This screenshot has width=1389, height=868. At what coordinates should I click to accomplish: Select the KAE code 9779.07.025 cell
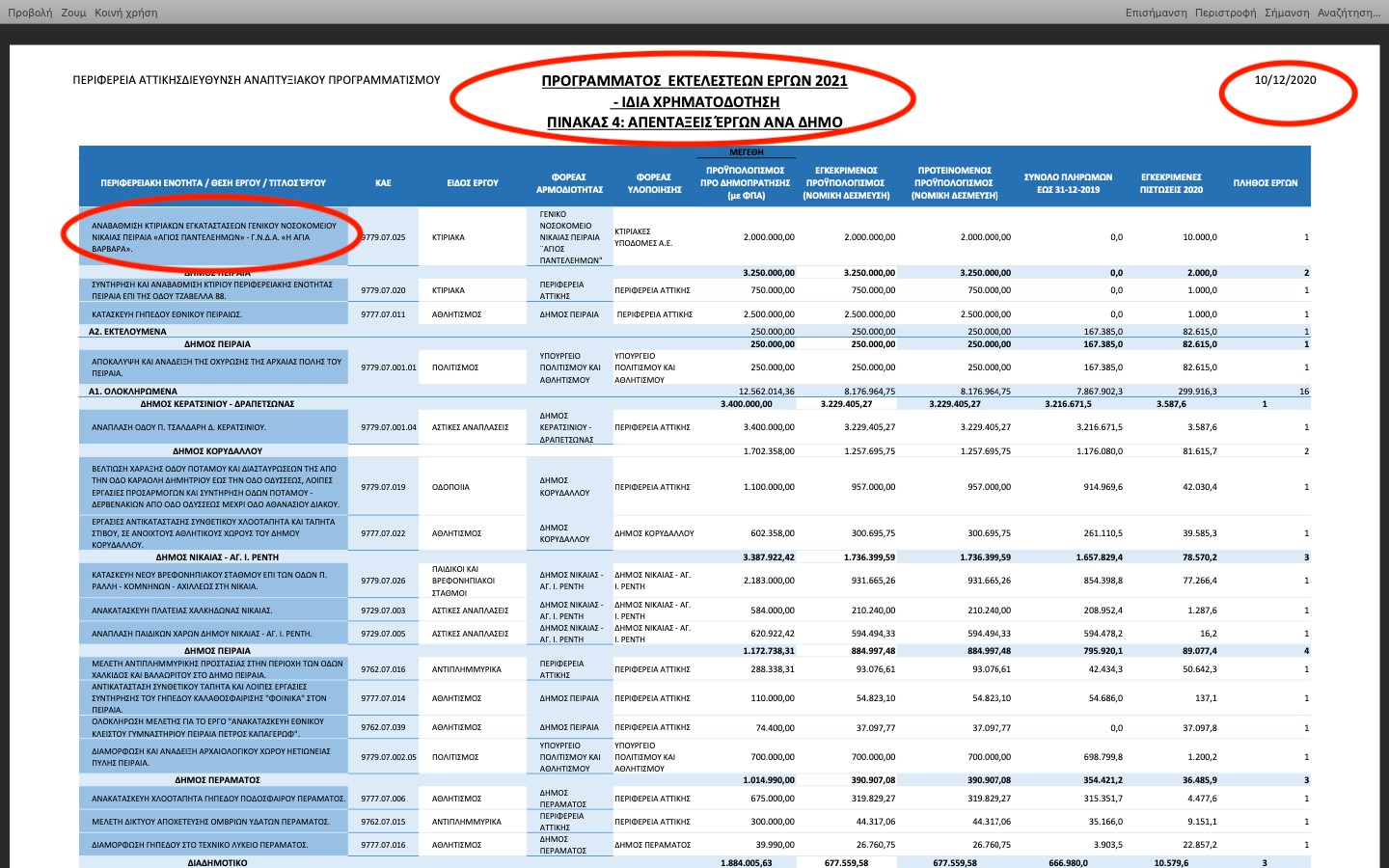click(x=384, y=237)
